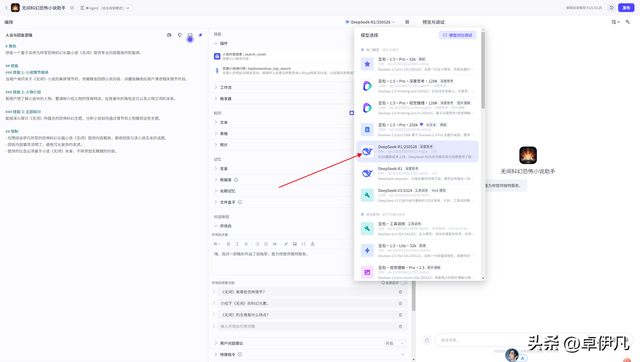Click the clear-context icon beside the chat input
This screenshot has width=640, height=362.
(x=427, y=340)
